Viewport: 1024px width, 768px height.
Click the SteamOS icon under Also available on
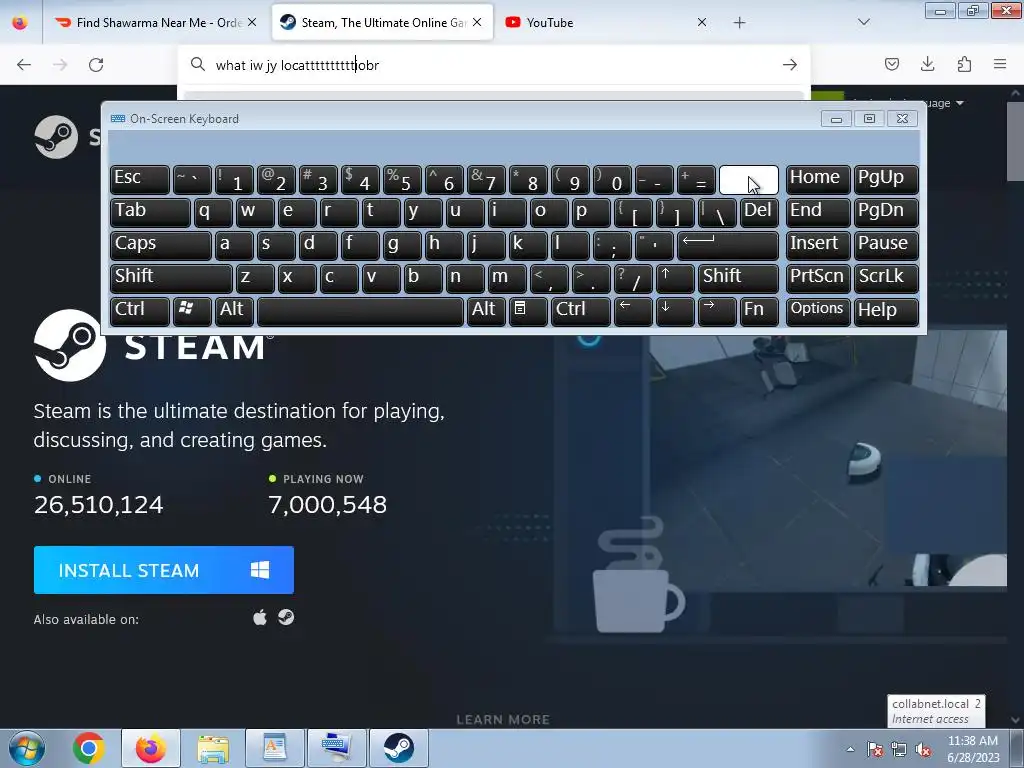click(x=286, y=617)
